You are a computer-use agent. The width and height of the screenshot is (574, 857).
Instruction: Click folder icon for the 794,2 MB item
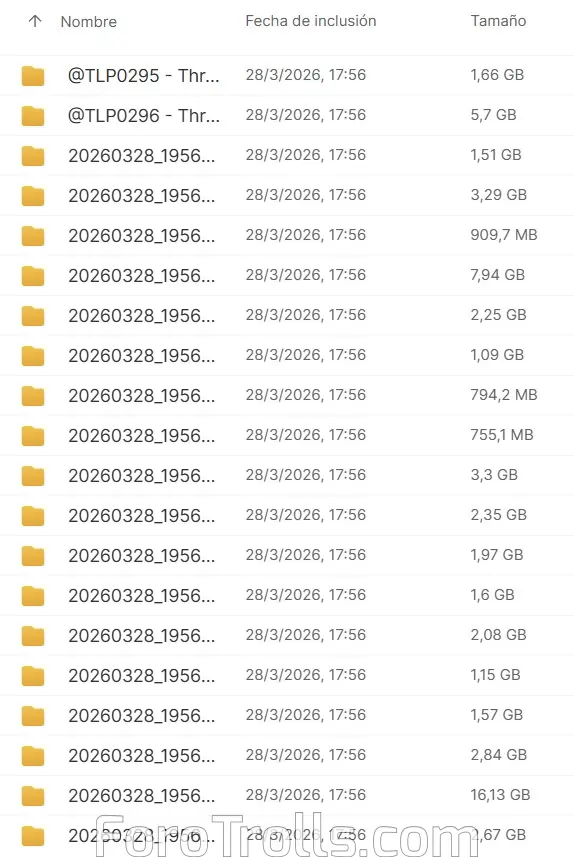click(x=33, y=396)
